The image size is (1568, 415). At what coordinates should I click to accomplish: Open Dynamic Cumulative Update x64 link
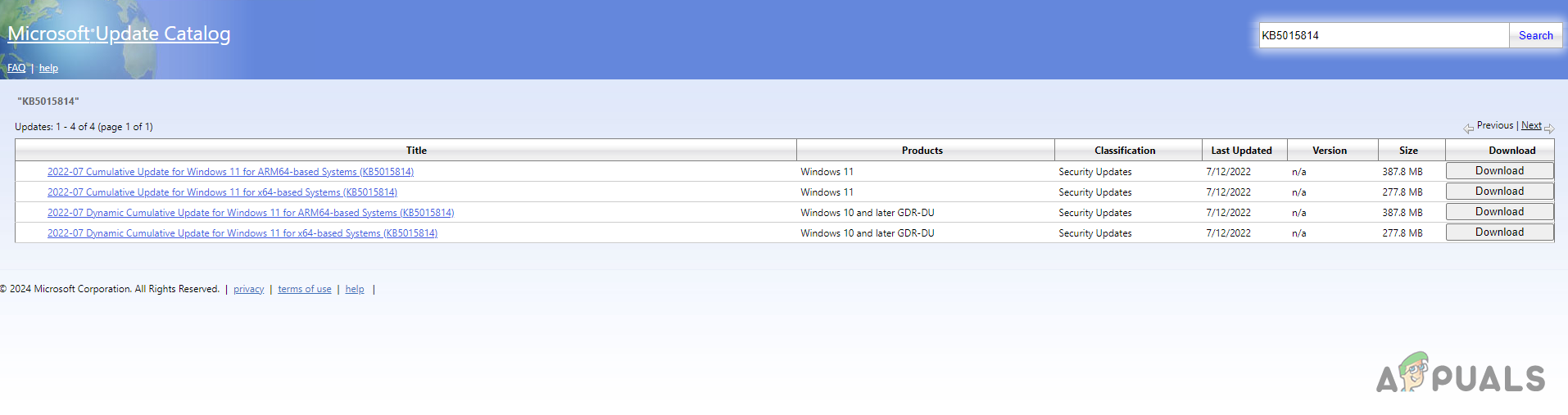click(x=242, y=233)
